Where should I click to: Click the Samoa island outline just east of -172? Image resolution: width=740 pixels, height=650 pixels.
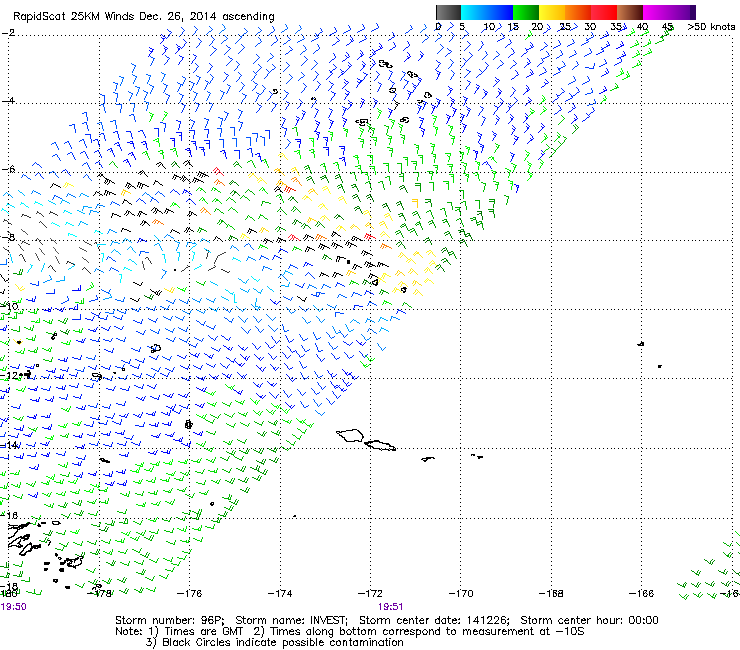[380, 445]
